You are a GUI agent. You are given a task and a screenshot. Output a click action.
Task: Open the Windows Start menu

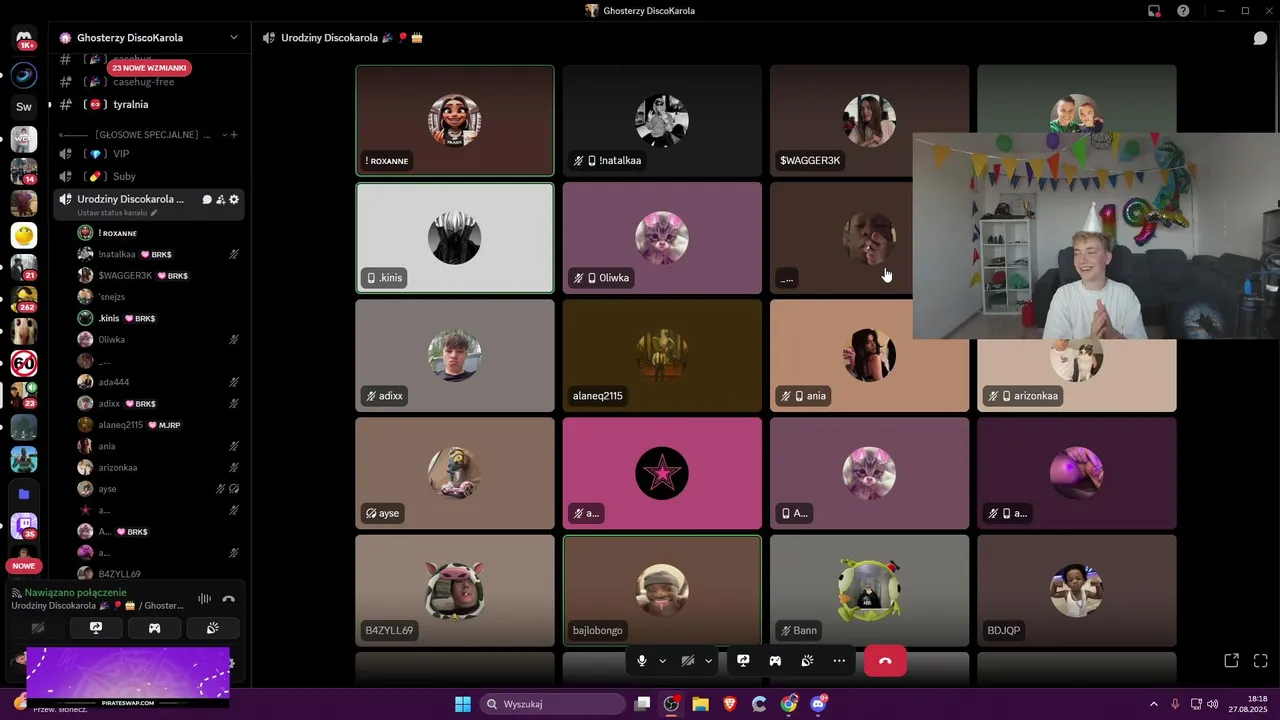(x=463, y=704)
